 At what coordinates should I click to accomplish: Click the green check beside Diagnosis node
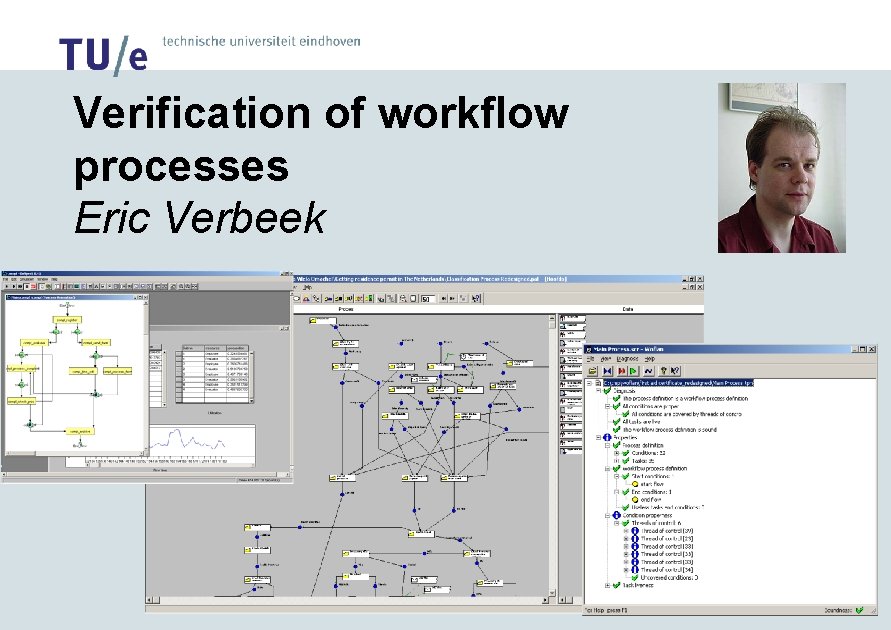(x=607, y=391)
